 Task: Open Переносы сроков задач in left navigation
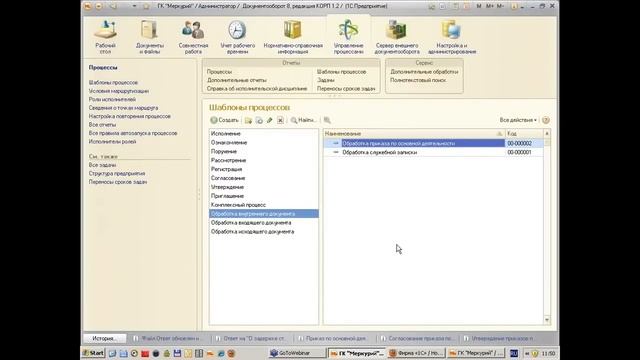point(118,182)
